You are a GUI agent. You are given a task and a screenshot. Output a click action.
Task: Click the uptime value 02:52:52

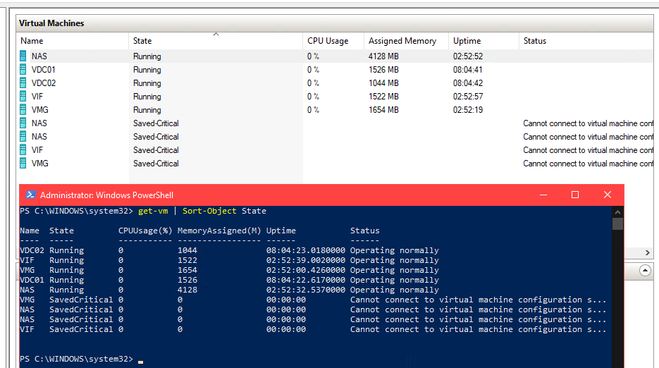tap(468, 56)
